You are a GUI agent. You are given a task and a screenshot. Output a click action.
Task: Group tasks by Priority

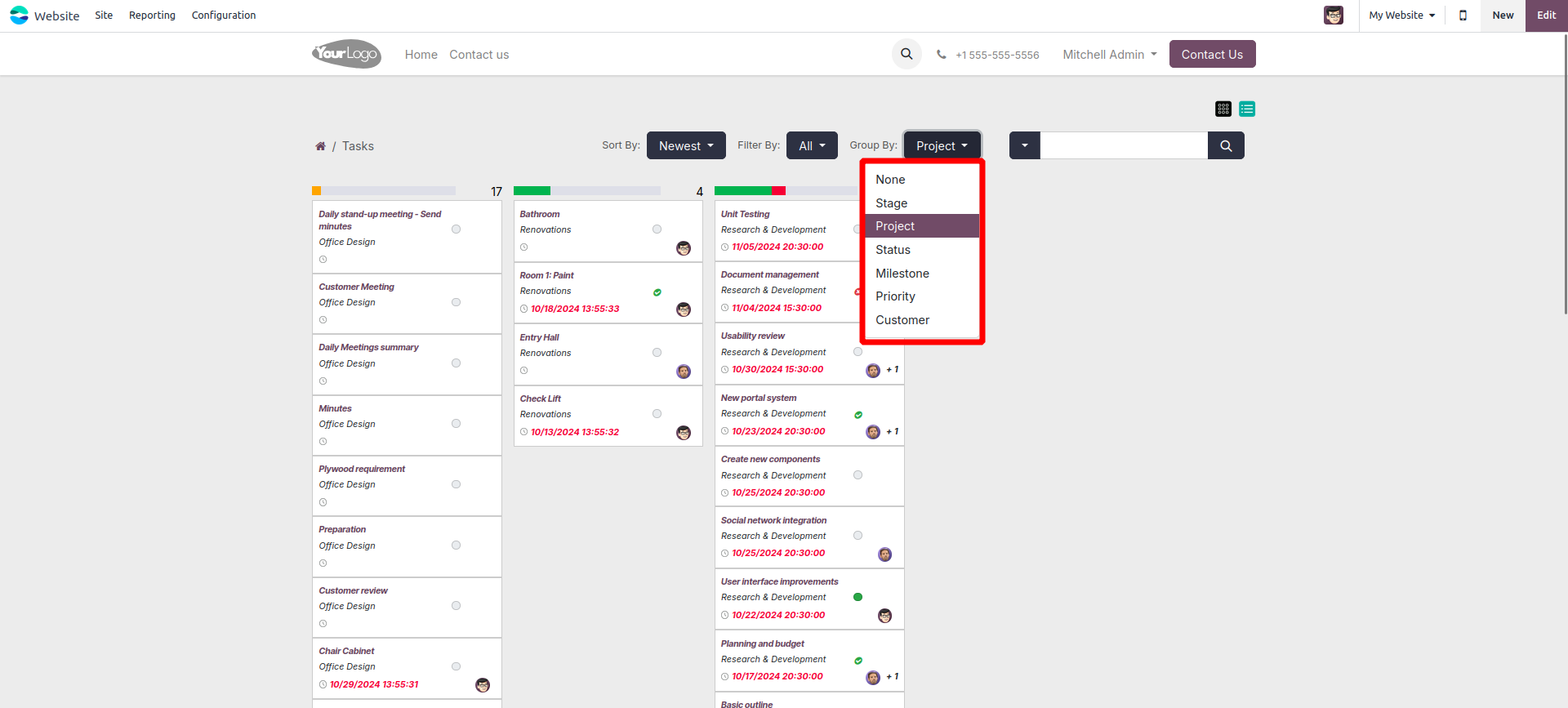(922, 296)
